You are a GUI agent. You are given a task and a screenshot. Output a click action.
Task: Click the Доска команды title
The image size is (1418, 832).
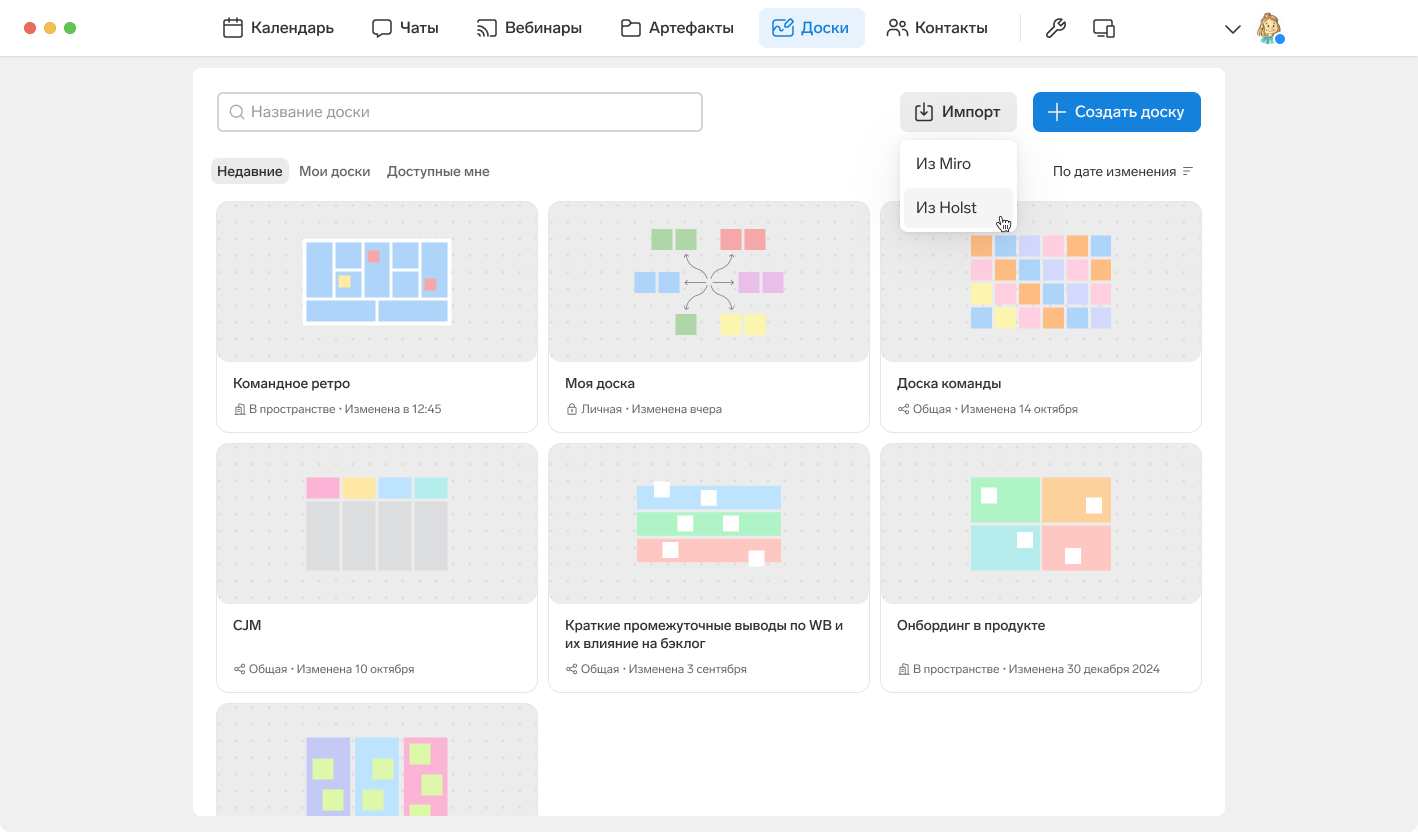pos(949,383)
